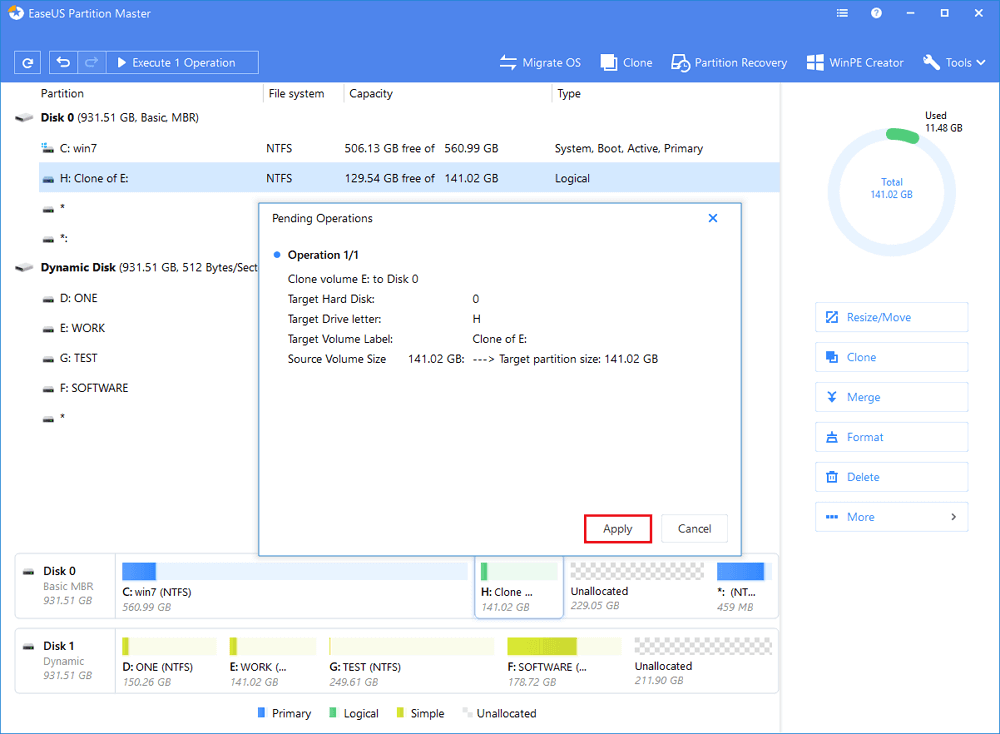Select the D: ONE volume row
Screen dimensions: 1000x734
point(149,298)
